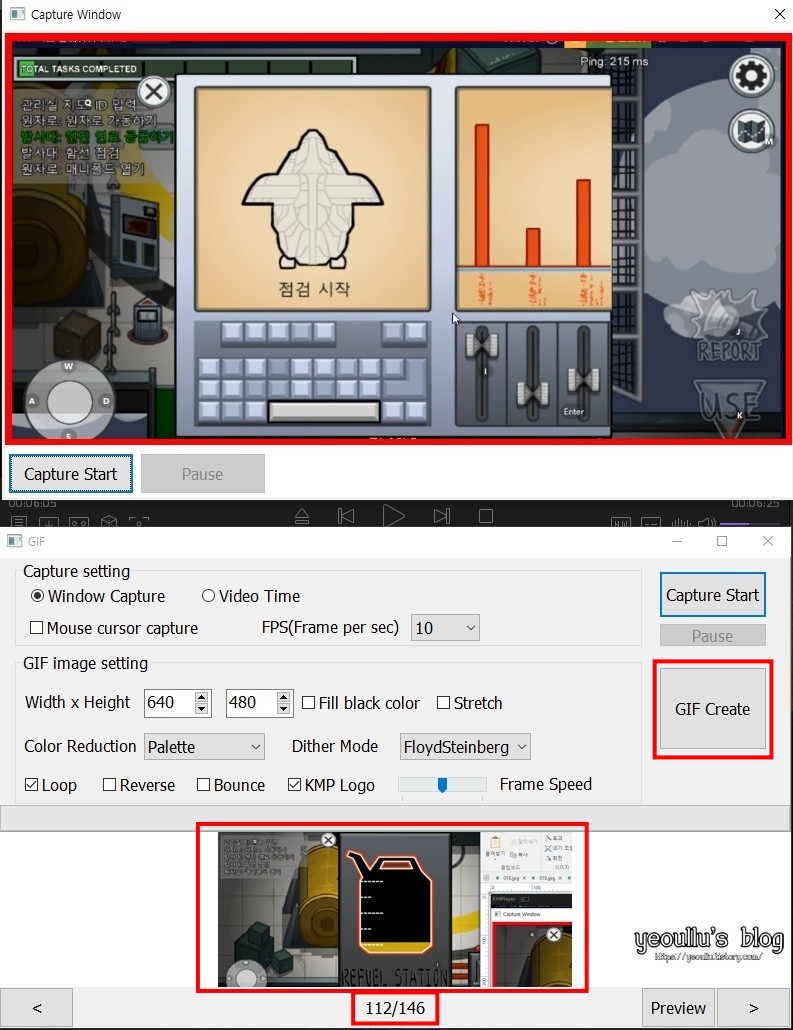
Task: Click the KMPlayer subtitle icon
Action: tap(650, 523)
